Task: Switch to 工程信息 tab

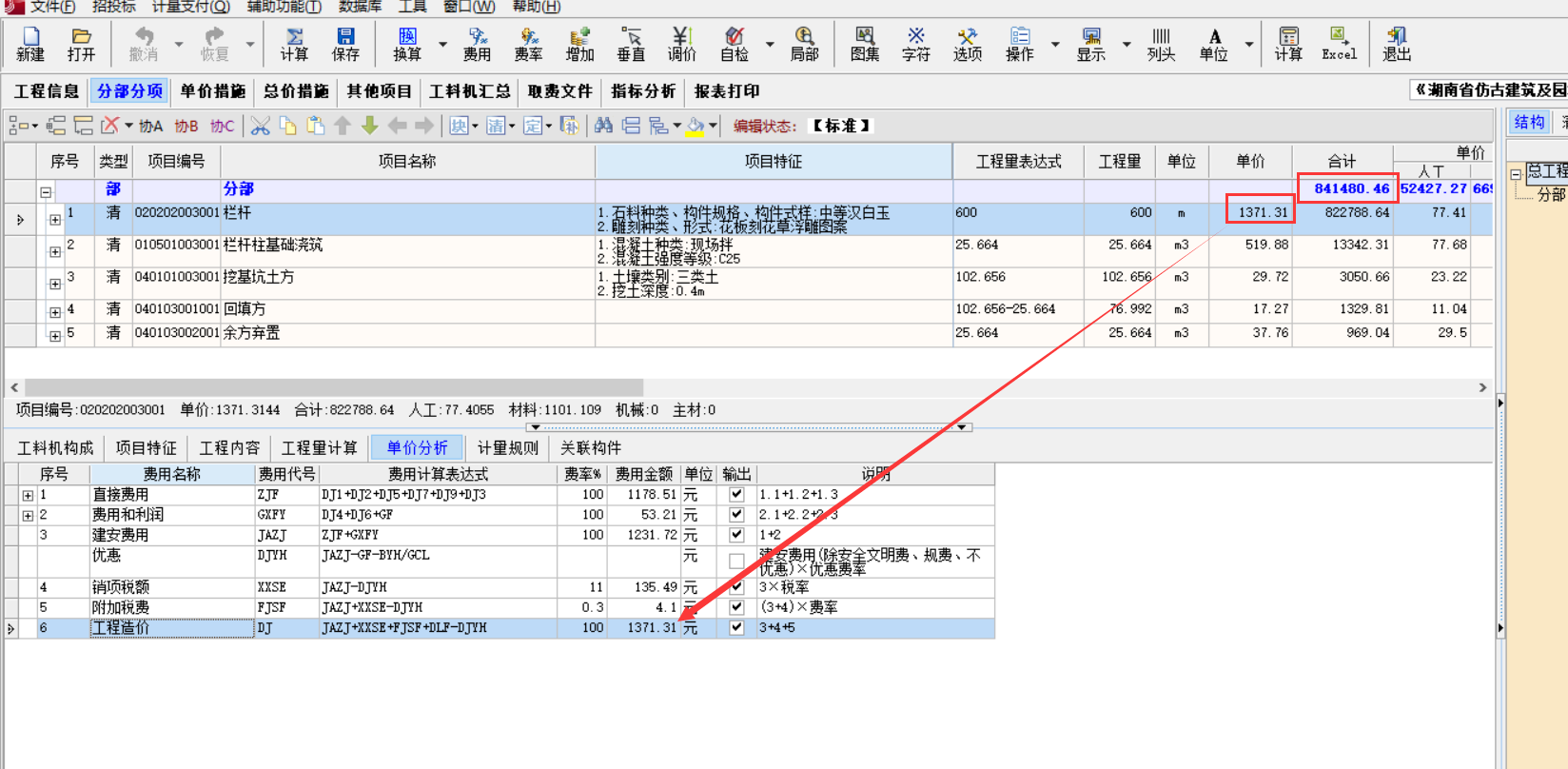Action: click(47, 91)
